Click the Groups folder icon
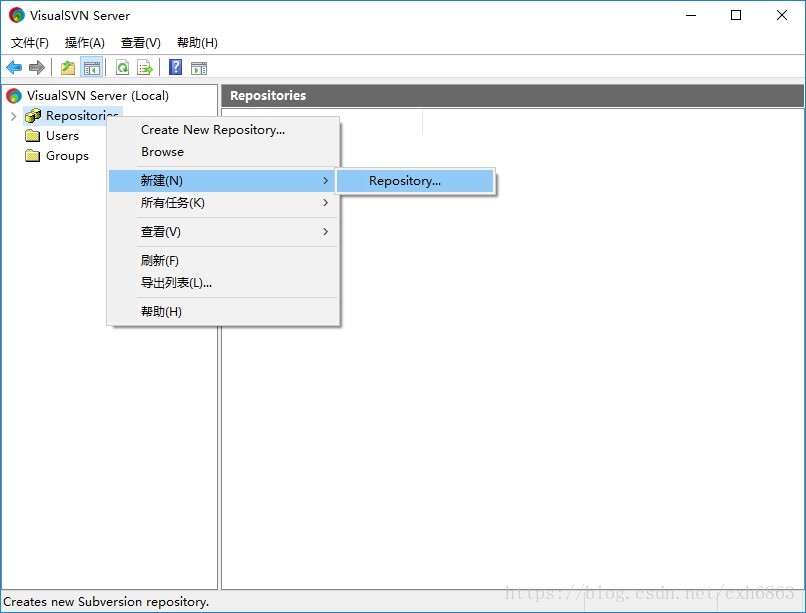This screenshot has width=806, height=613. click(32, 156)
